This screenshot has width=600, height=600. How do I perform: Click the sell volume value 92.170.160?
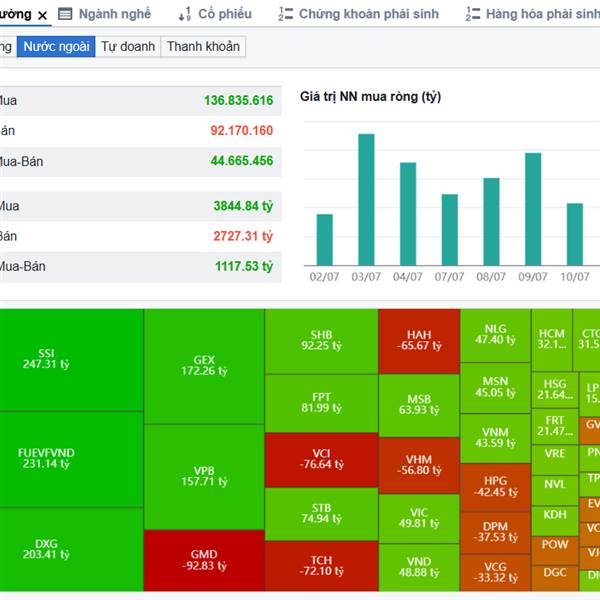click(241, 131)
